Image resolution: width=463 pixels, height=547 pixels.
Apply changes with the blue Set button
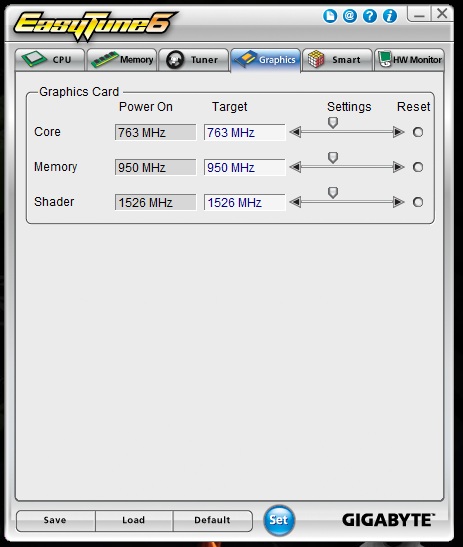[x=279, y=520]
